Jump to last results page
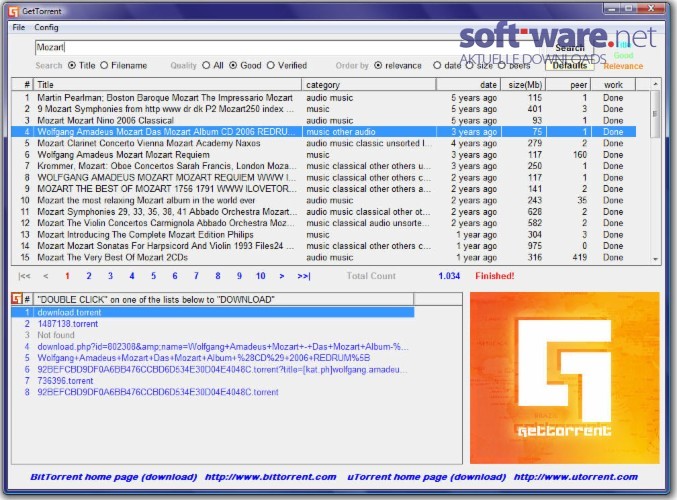 point(304,276)
